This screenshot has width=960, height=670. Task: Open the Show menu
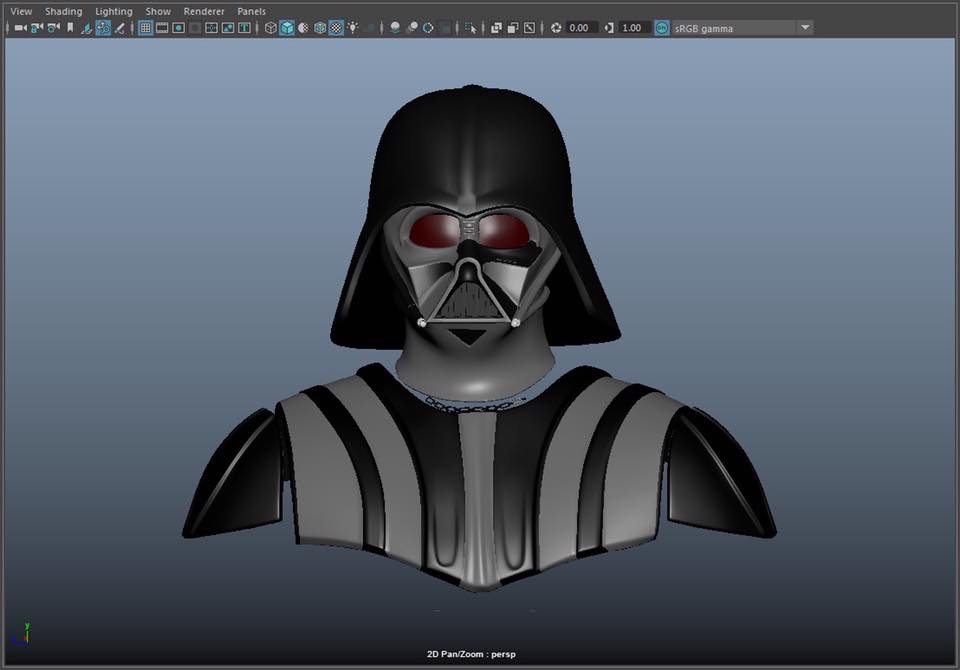pos(158,12)
